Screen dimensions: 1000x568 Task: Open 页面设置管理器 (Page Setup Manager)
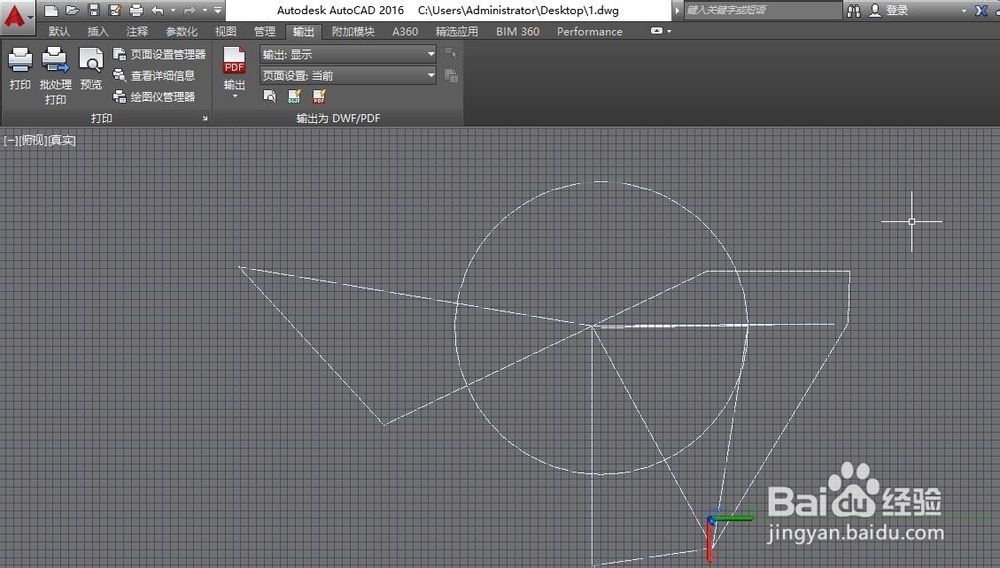click(159, 54)
